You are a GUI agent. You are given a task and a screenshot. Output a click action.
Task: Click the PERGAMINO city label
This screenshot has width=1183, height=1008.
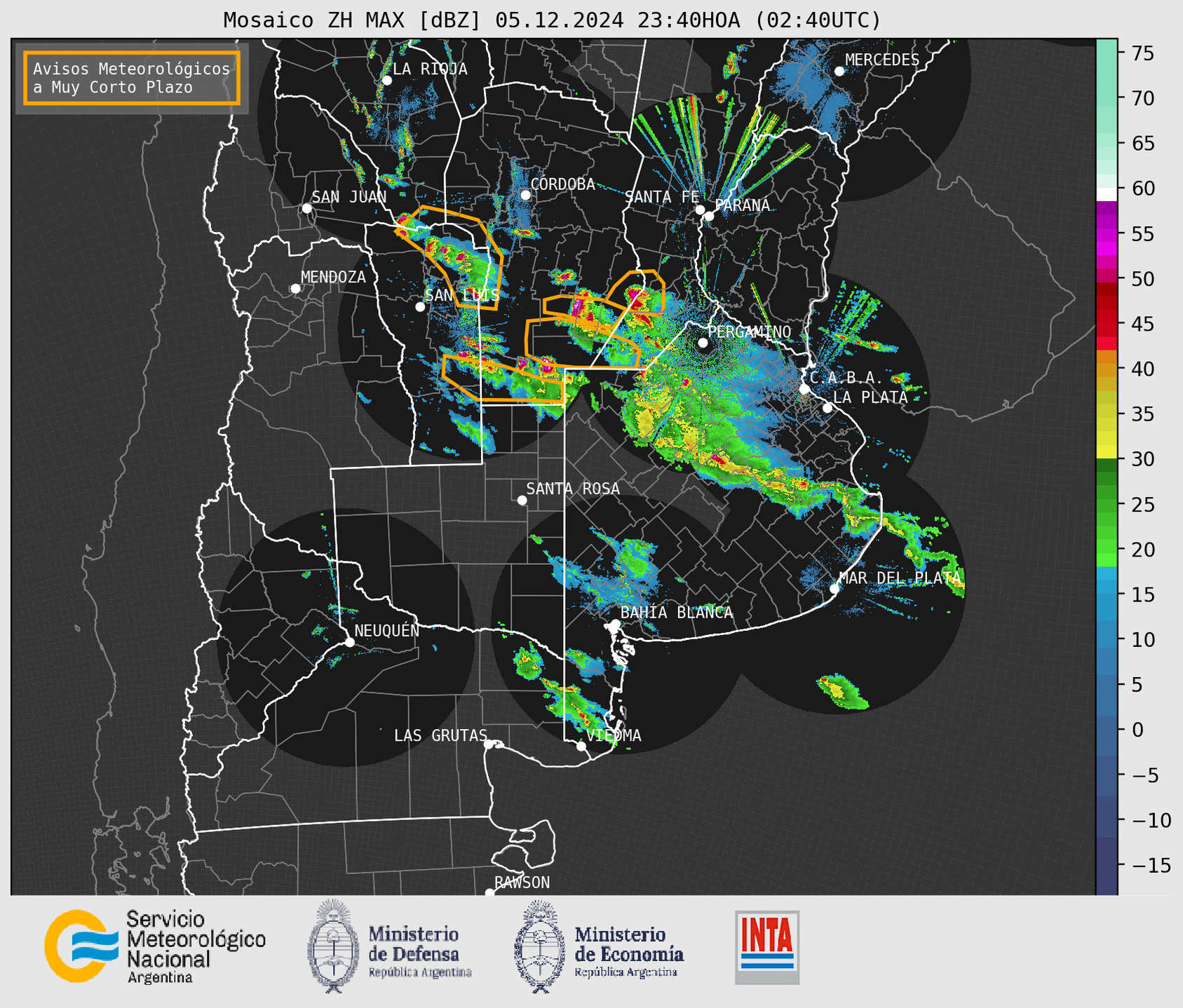click(x=749, y=332)
